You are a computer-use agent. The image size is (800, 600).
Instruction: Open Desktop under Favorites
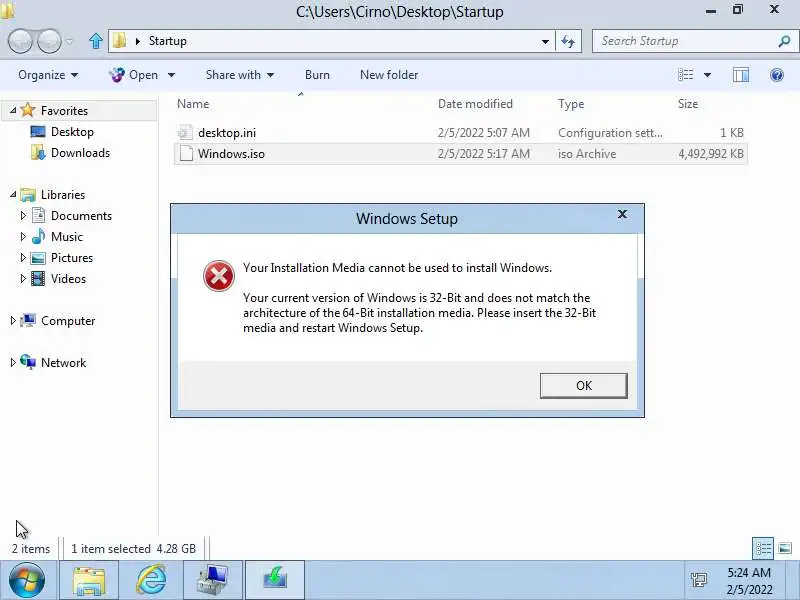[x=72, y=132]
